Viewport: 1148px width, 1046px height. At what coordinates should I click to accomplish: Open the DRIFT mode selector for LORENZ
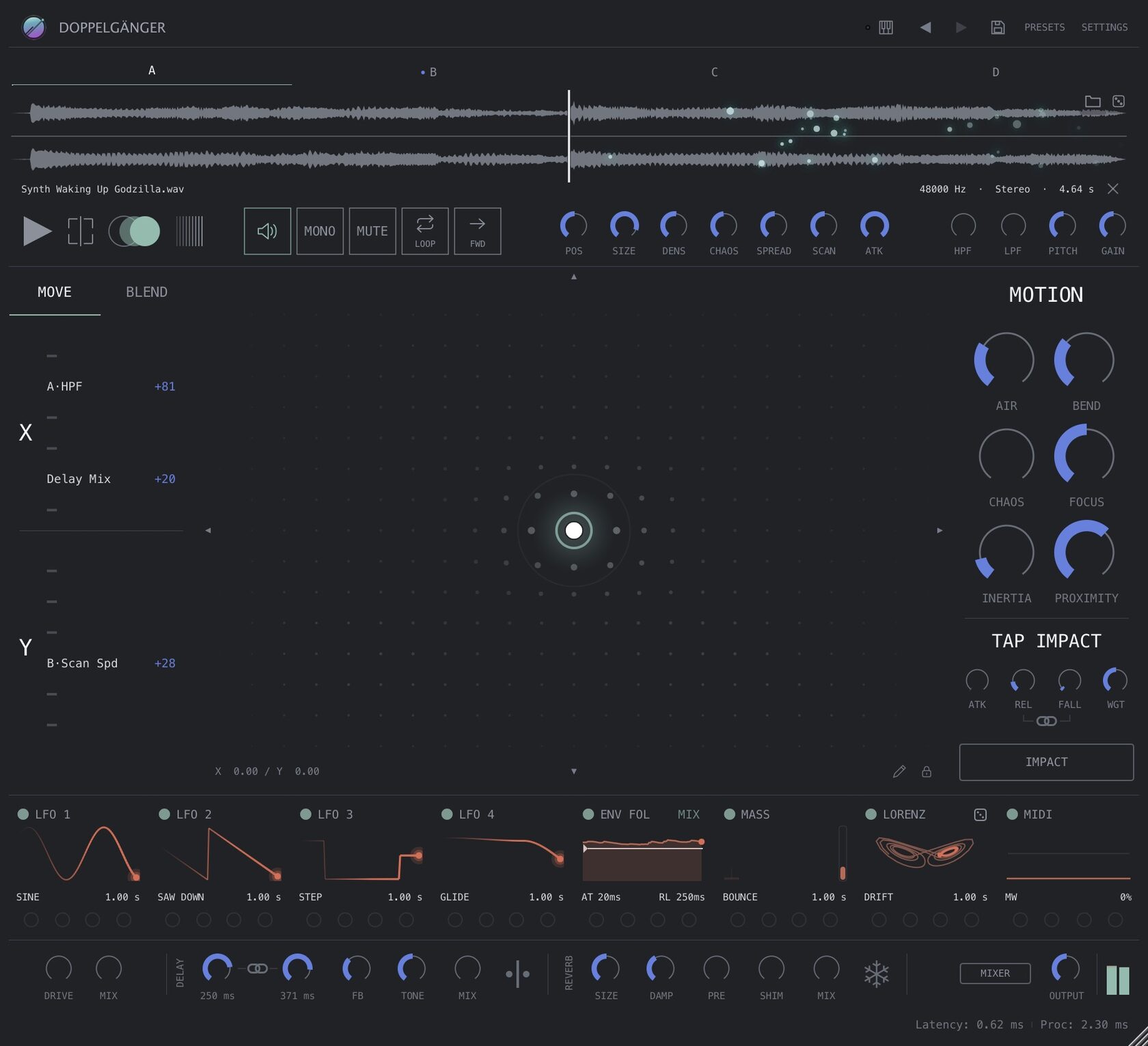pos(878,897)
